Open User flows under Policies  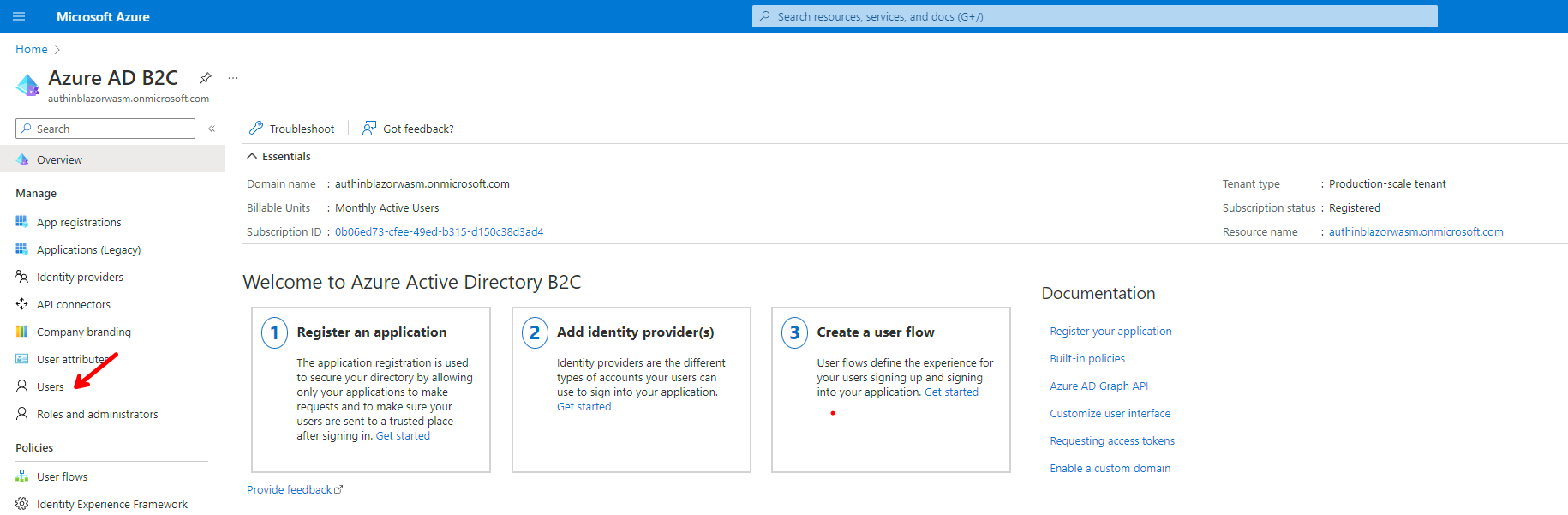pos(62,476)
